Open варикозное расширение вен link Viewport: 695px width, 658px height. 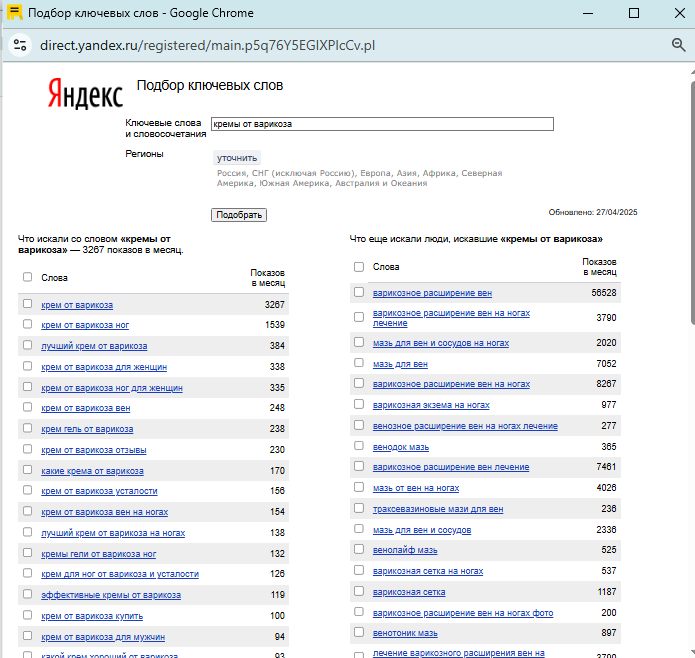(433, 293)
